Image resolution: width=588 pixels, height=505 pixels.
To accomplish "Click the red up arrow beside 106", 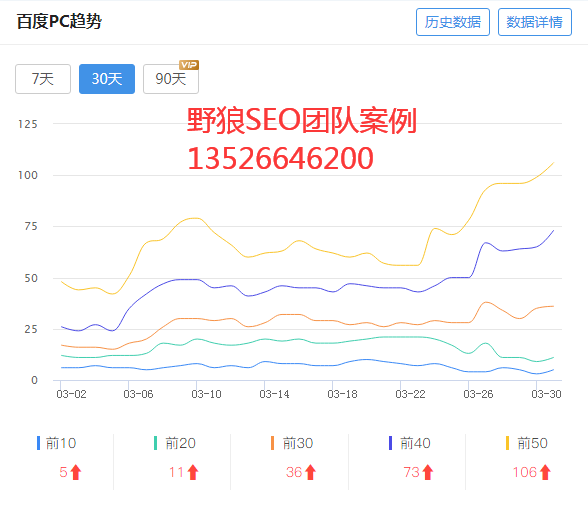I will [x=545, y=472].
